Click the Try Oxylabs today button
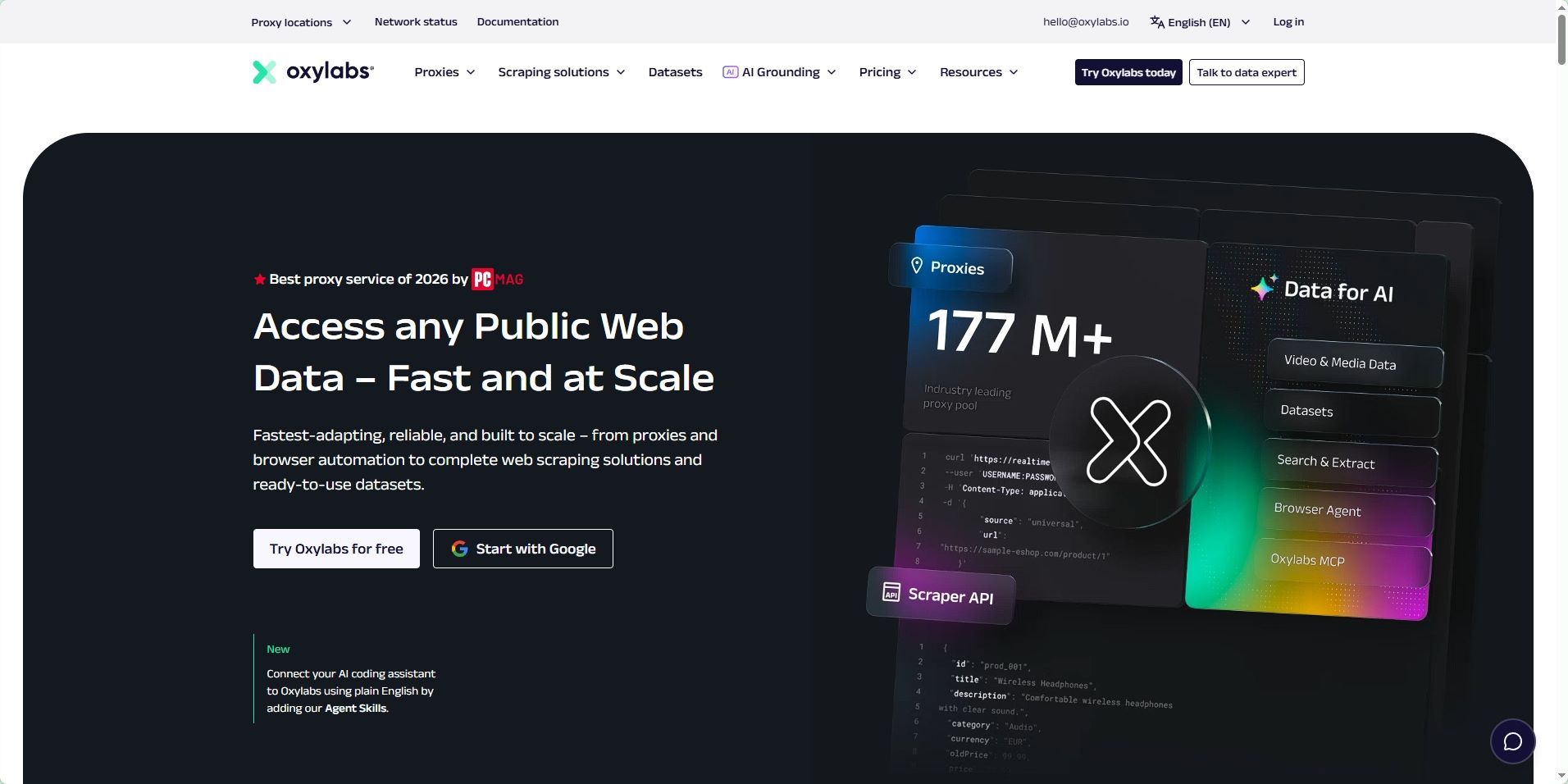 point(1128,72)
